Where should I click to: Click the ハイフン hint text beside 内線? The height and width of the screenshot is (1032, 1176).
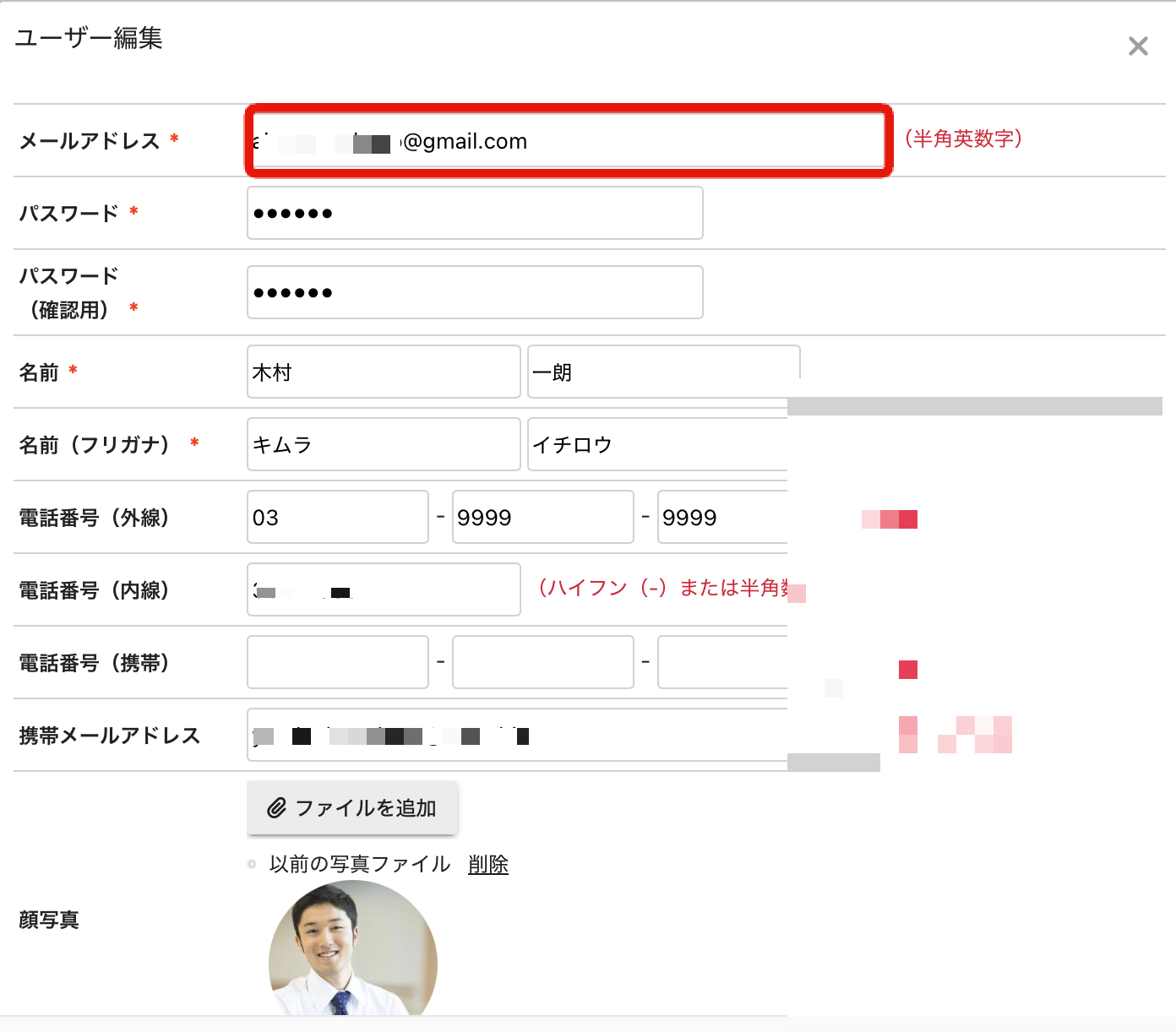pyautogui.click(x=663, y=588)
